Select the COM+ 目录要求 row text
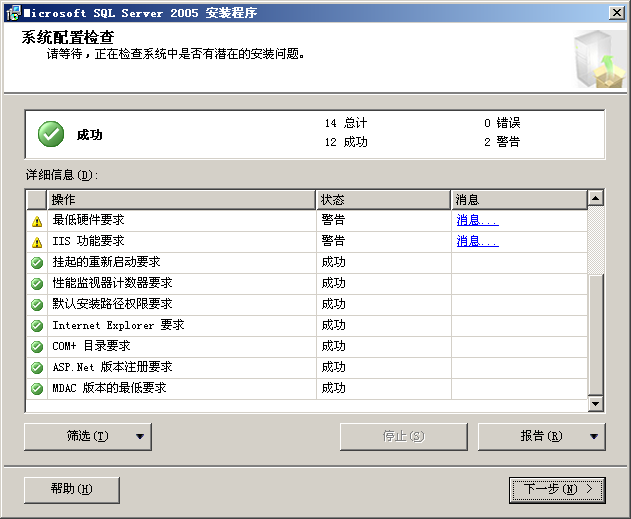Viewport: 631px width, 519px height. pos(91,346)
